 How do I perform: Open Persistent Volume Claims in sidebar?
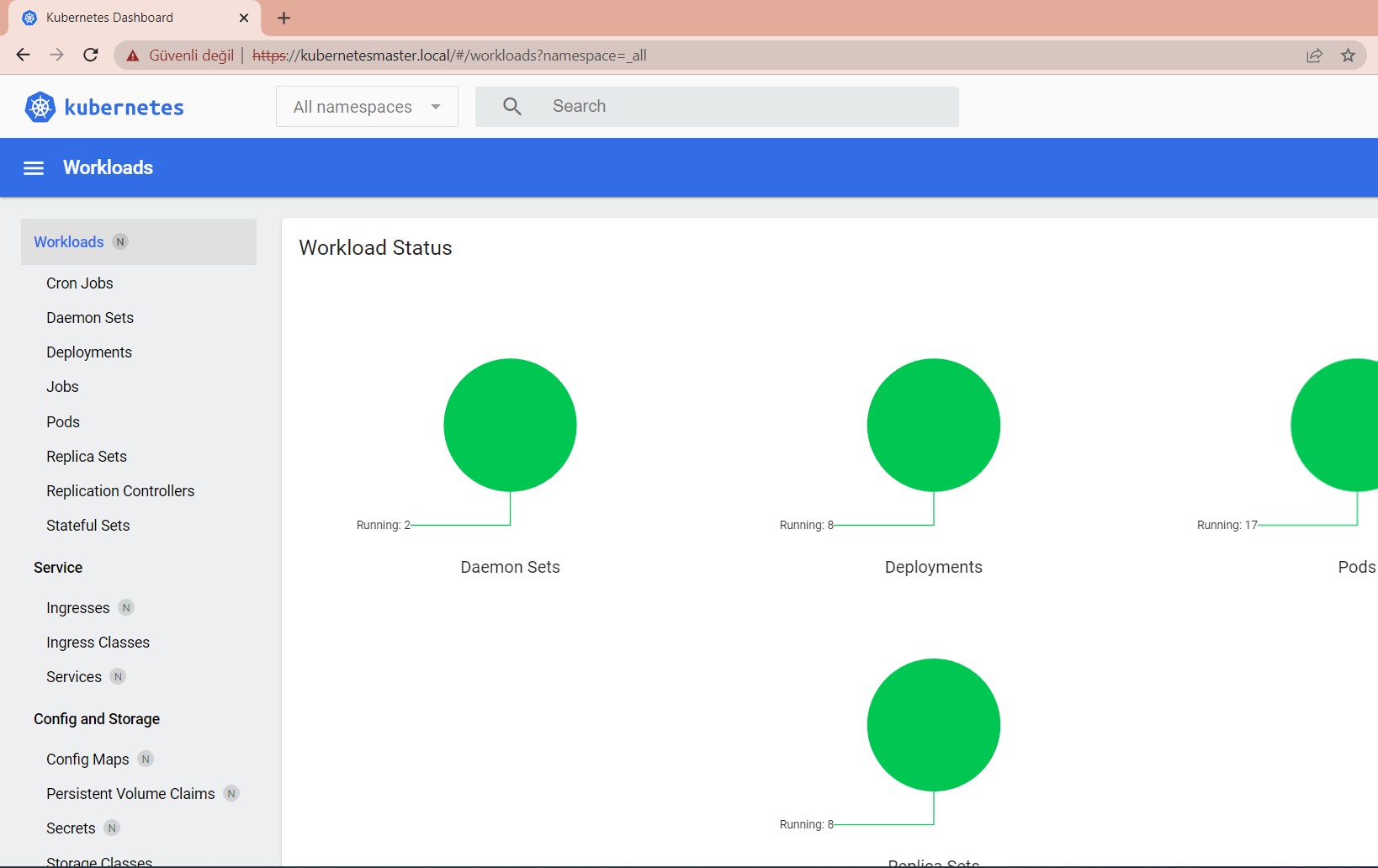click(x=130, y=794)
